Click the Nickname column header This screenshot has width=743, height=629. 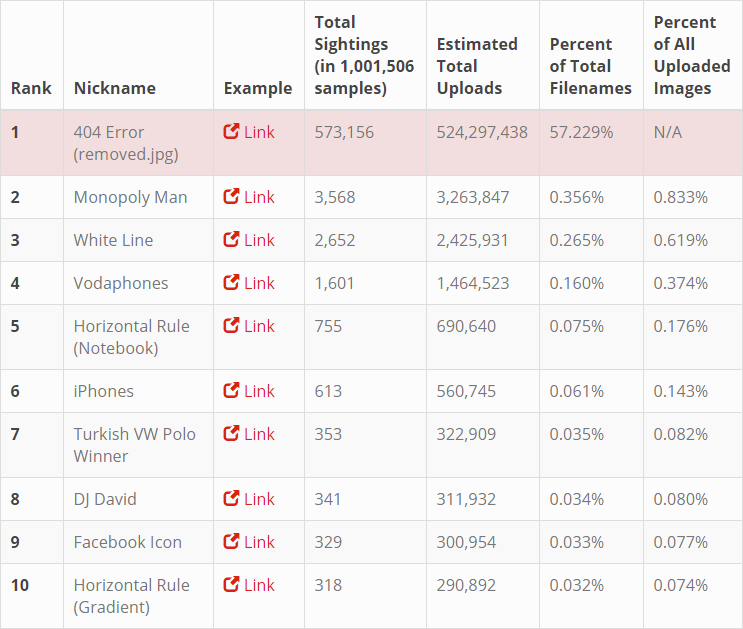[114, 88]
